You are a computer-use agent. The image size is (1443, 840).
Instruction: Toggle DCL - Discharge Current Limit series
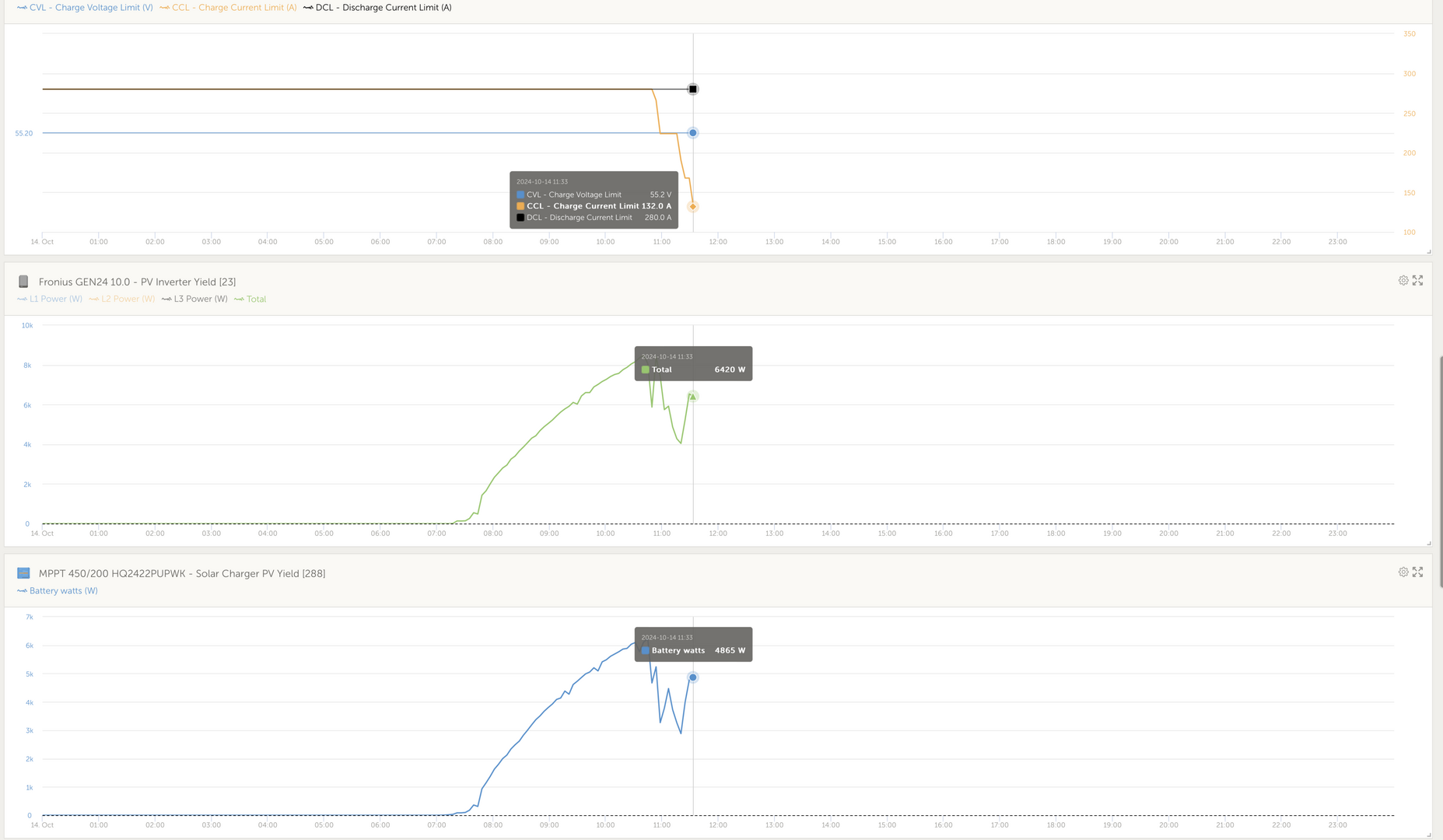pos(377,8)
